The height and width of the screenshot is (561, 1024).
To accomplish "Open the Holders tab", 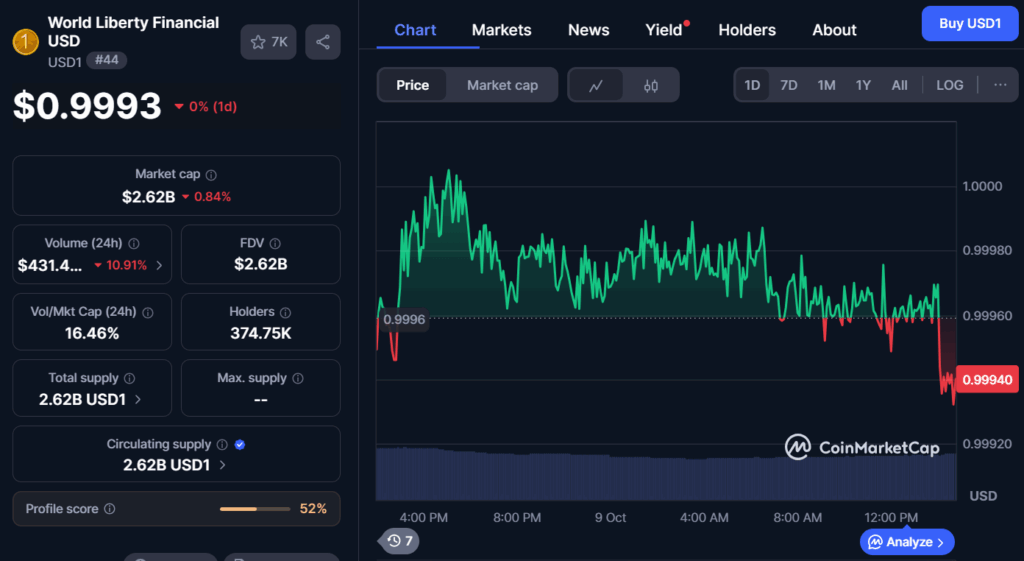I will point(747,30).
